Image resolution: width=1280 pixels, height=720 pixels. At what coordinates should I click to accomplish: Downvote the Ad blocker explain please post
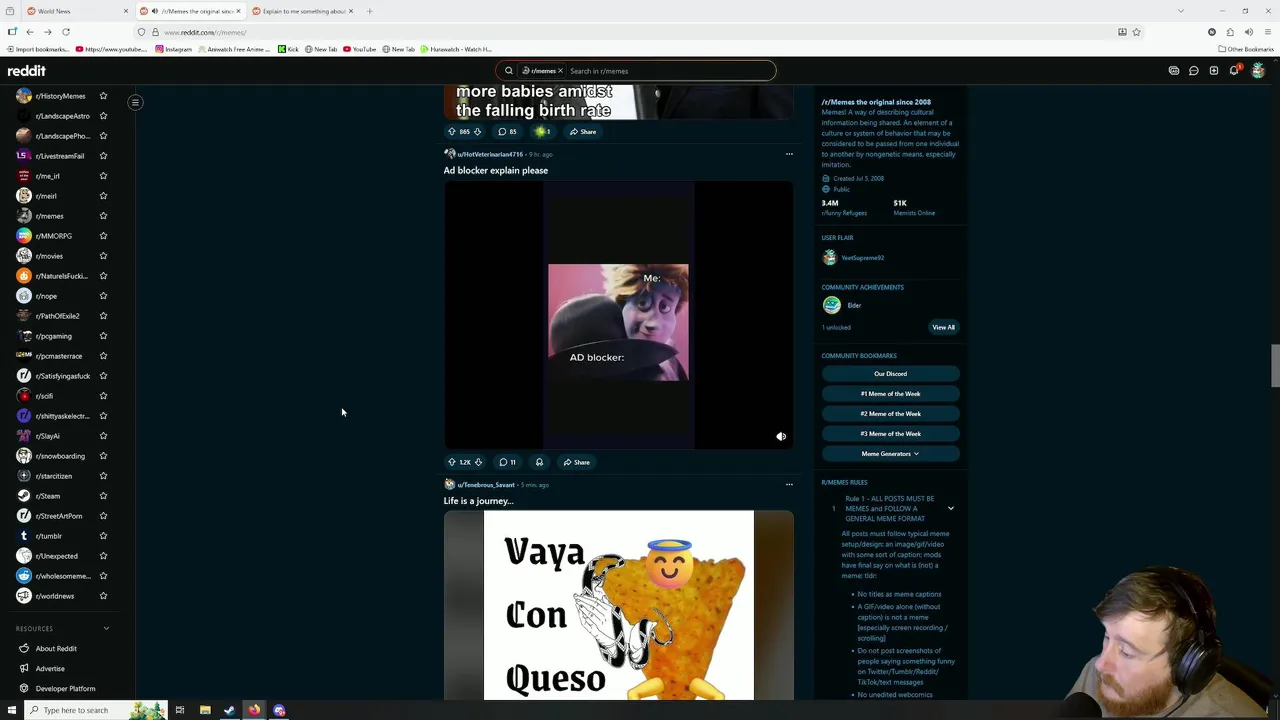pyautogui.click(x=478, y=462)
